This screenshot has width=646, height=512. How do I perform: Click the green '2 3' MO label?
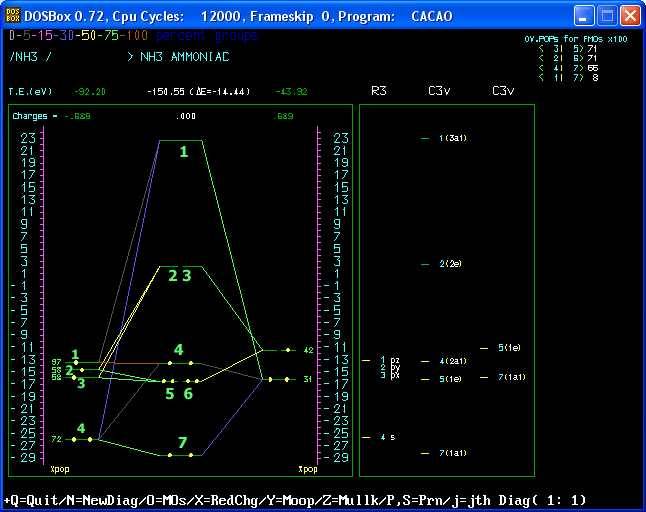coord(180,276)
